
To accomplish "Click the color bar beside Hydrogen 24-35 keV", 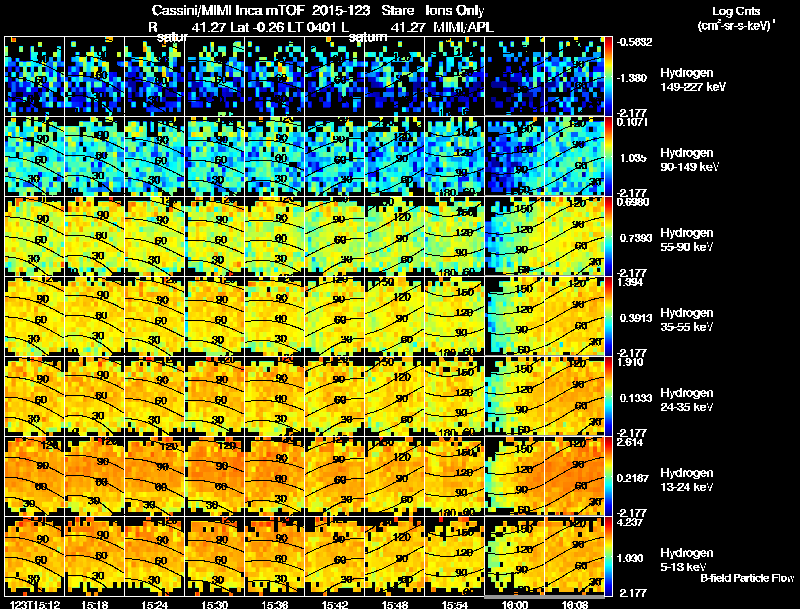I will point(608,397).
